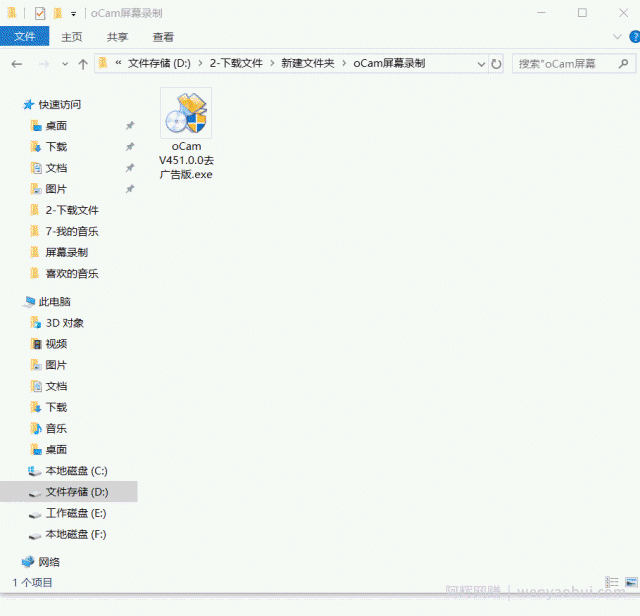This screenshot has width=640, height=616.
Task: Open the chevron after 2-下载文件 in path
Action: tap(272, 64)
